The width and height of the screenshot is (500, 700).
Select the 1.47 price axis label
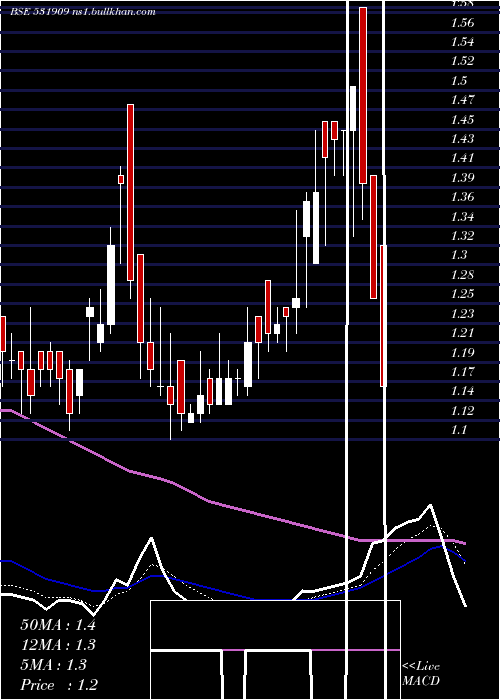coord(462,100)
